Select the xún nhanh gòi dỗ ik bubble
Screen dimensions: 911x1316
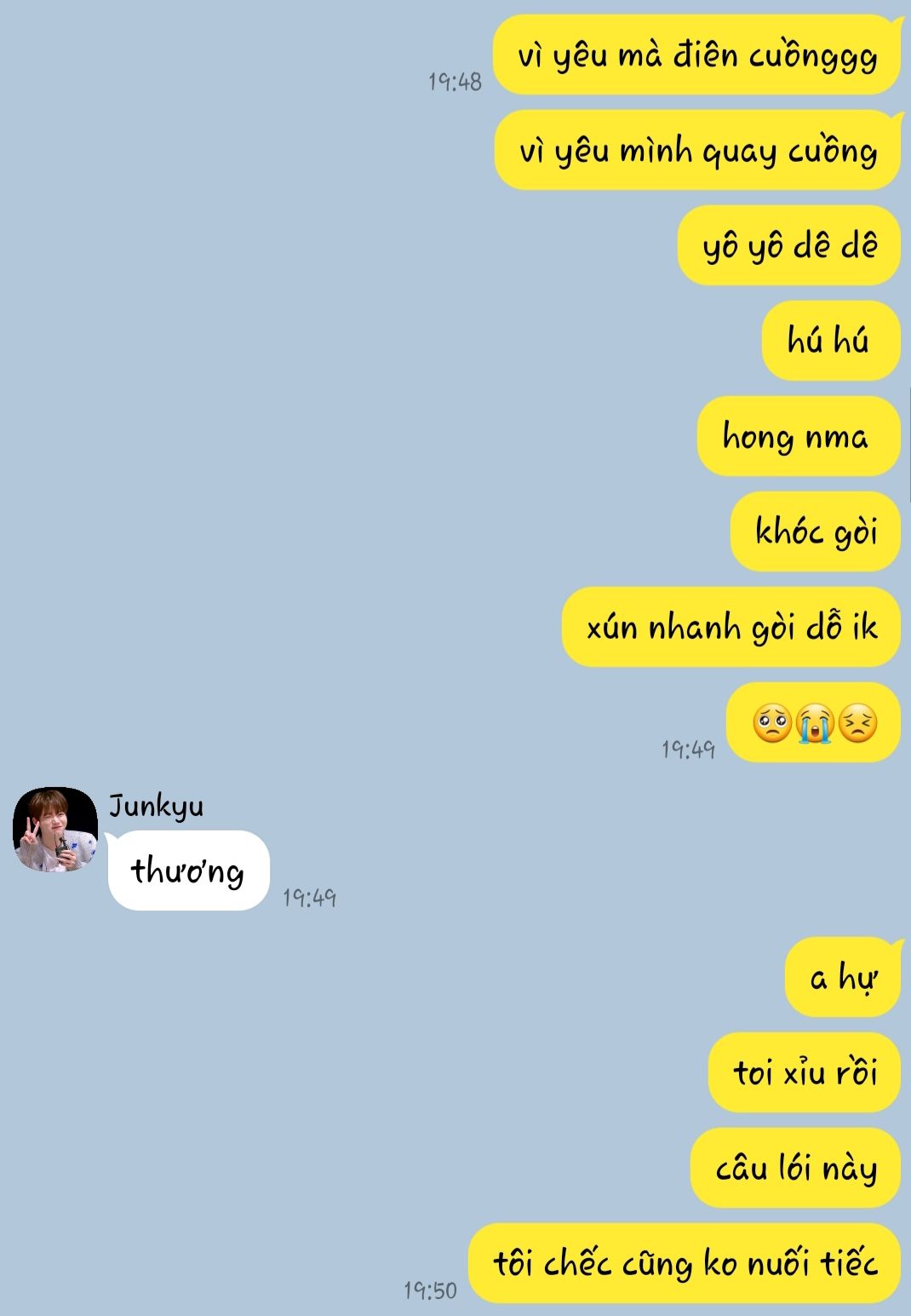coord(731,628)
